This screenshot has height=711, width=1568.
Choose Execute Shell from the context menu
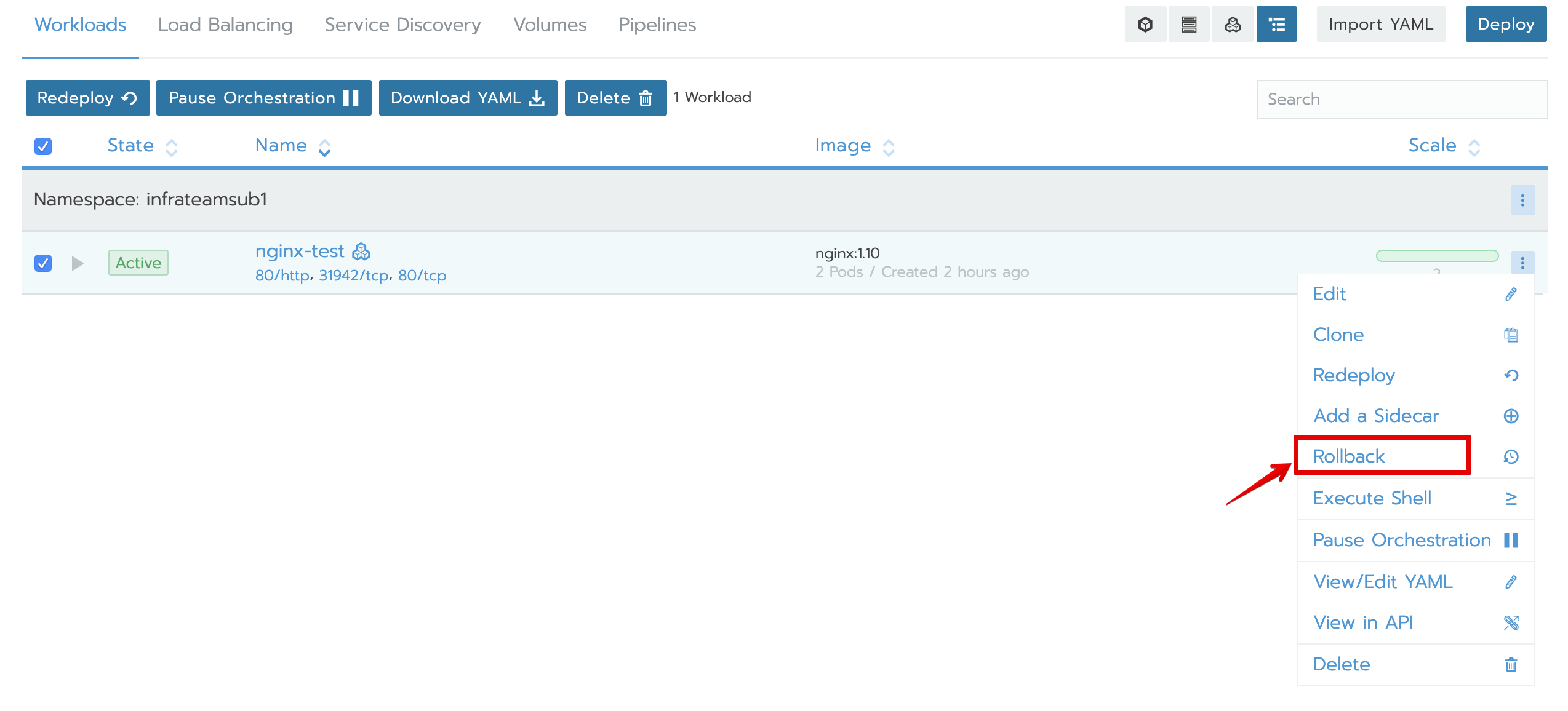tap(1372, 498)
